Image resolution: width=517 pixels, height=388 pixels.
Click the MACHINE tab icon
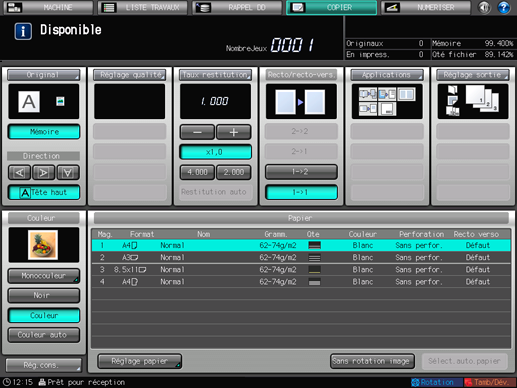[x=14, y=7]
